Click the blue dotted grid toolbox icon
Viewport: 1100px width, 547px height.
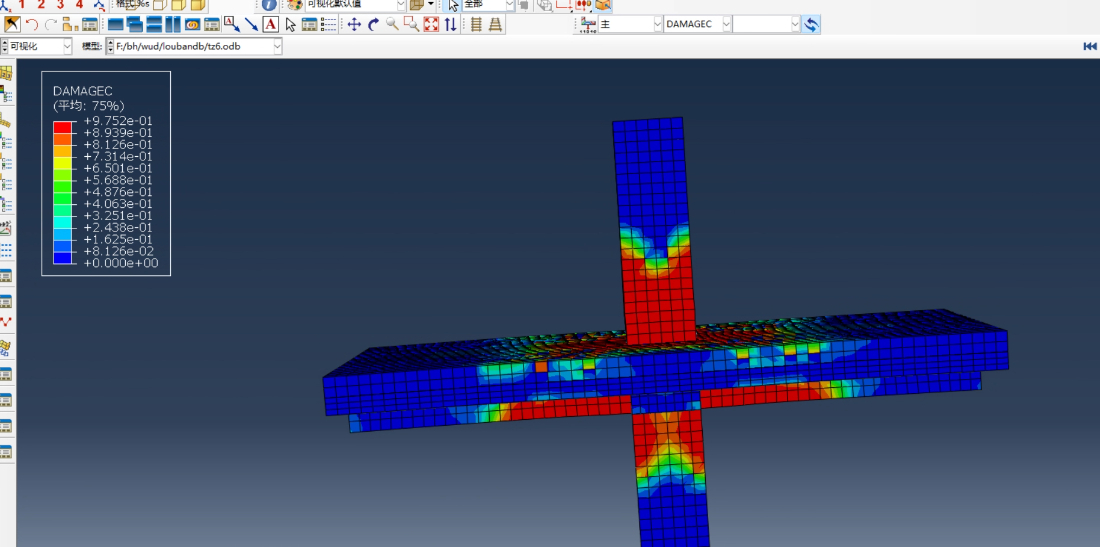click(6, 250)
